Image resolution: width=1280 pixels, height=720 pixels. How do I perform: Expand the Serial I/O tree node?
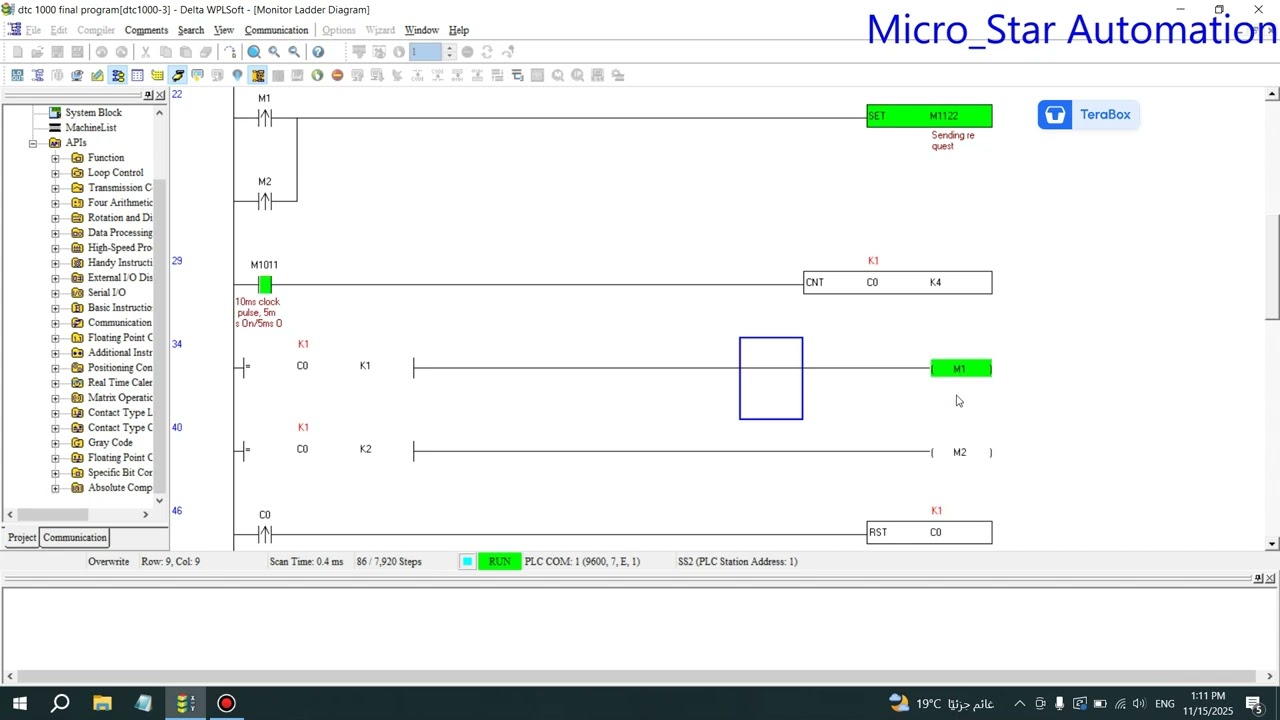[55, 293]
